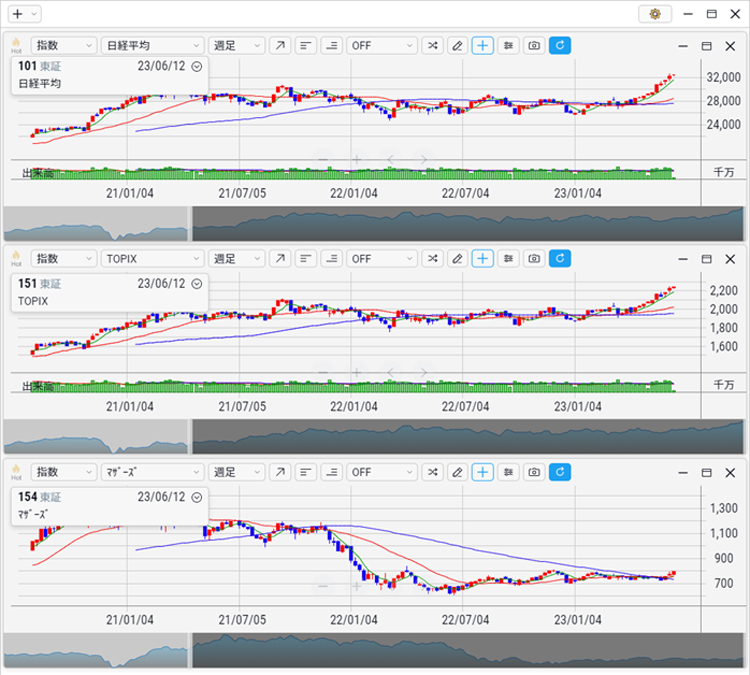Open the 週足 timeframe dropdown in TOPIX chart

(237, 259)
